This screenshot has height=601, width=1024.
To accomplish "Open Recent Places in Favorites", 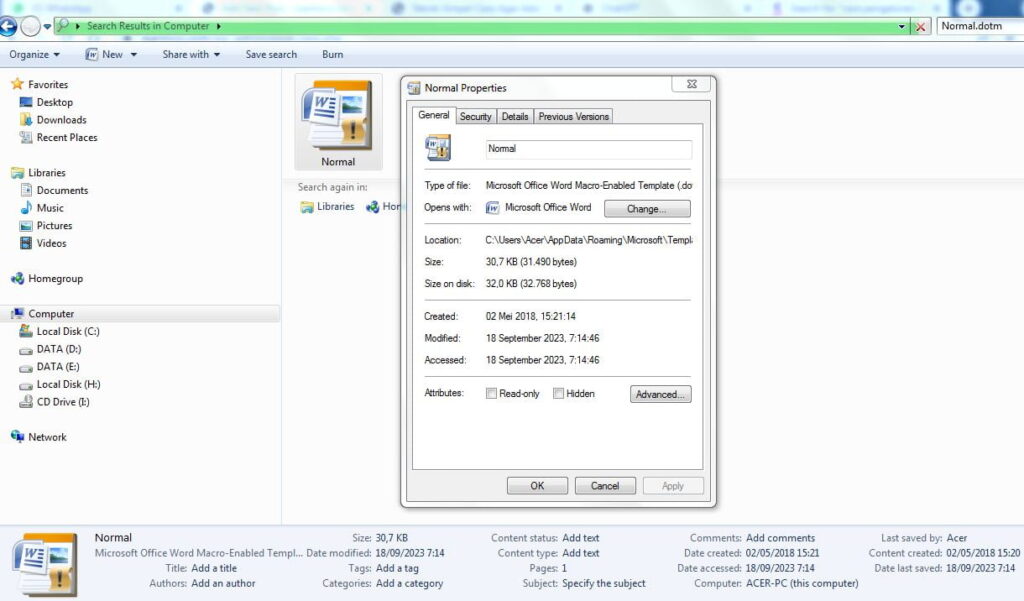I will point(67,137).
